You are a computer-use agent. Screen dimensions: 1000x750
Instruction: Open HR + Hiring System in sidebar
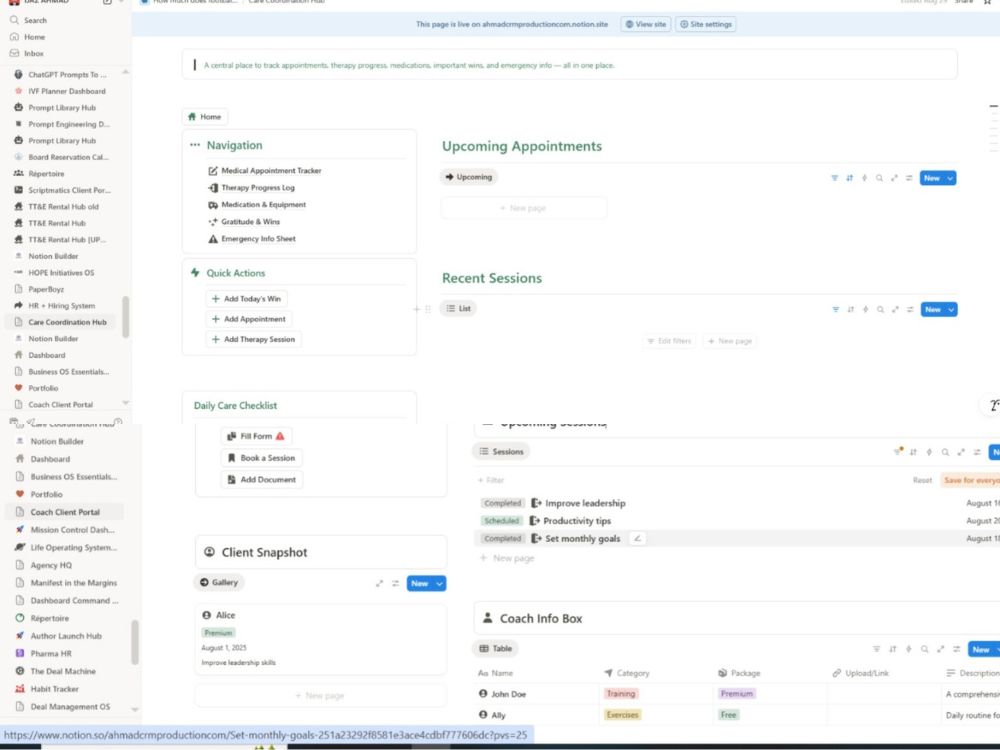(61, 305)
